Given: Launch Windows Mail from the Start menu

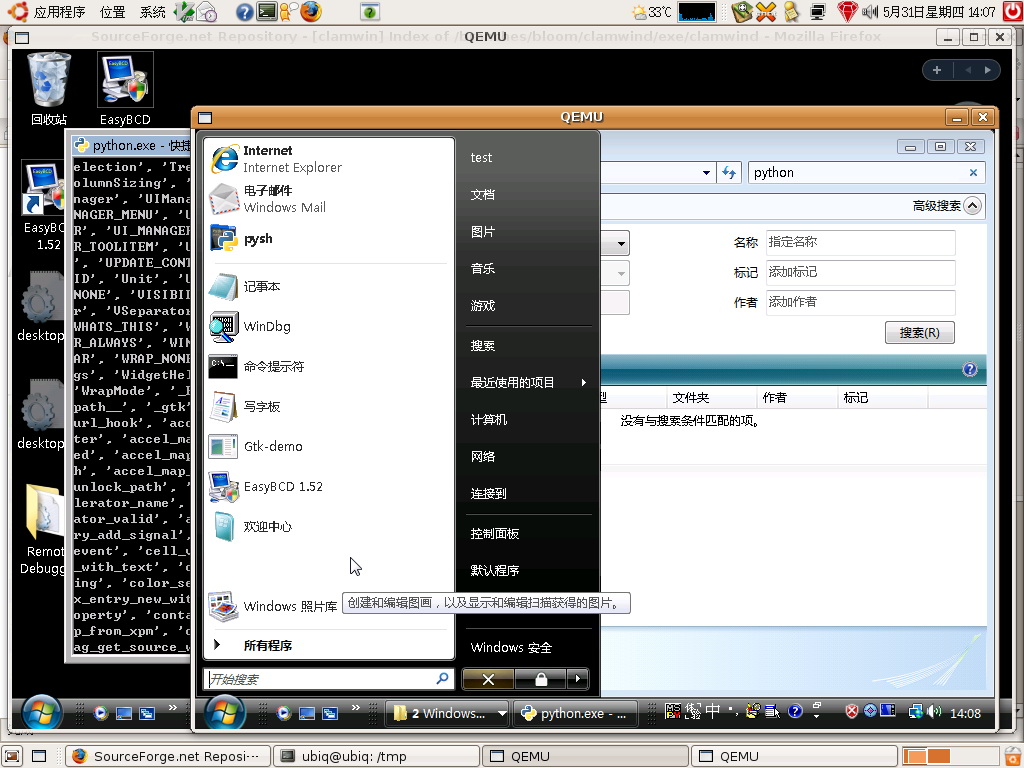Looking at the screenshot, I should (x=328, y=199).
